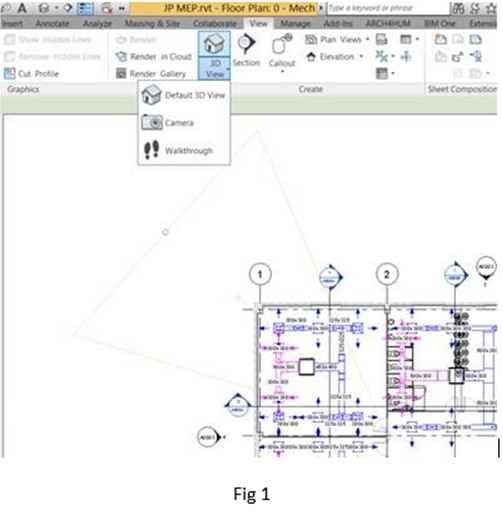Viewport: 503px width, 514px height.
Task: Switch to the Analyze ribbon tab
Action: click(97, 23)
